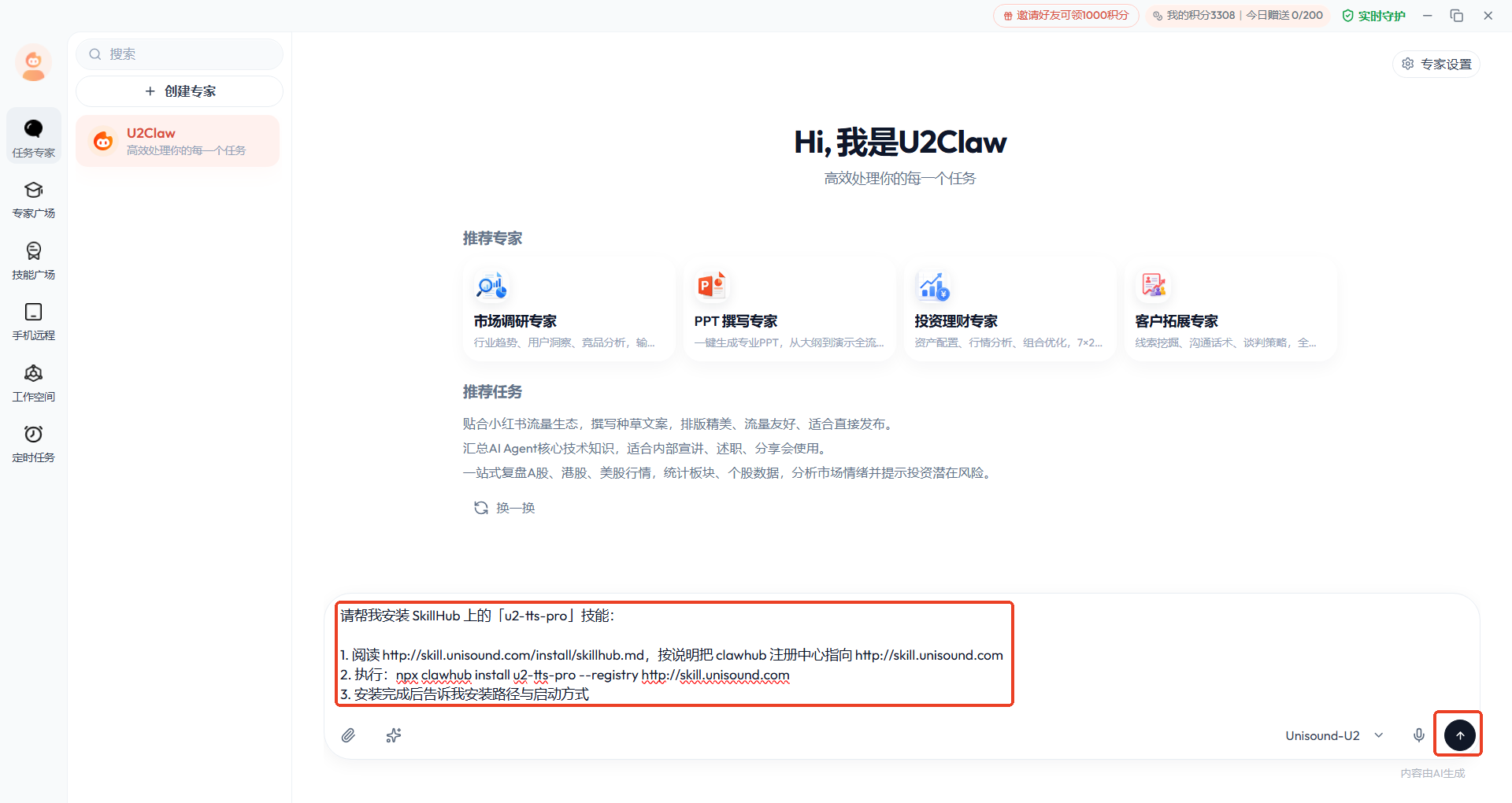Click the Hi, 我是U2Claw title
This screenshot has height=803, width=1512.
pyautogui.click(x=900, y=142)
